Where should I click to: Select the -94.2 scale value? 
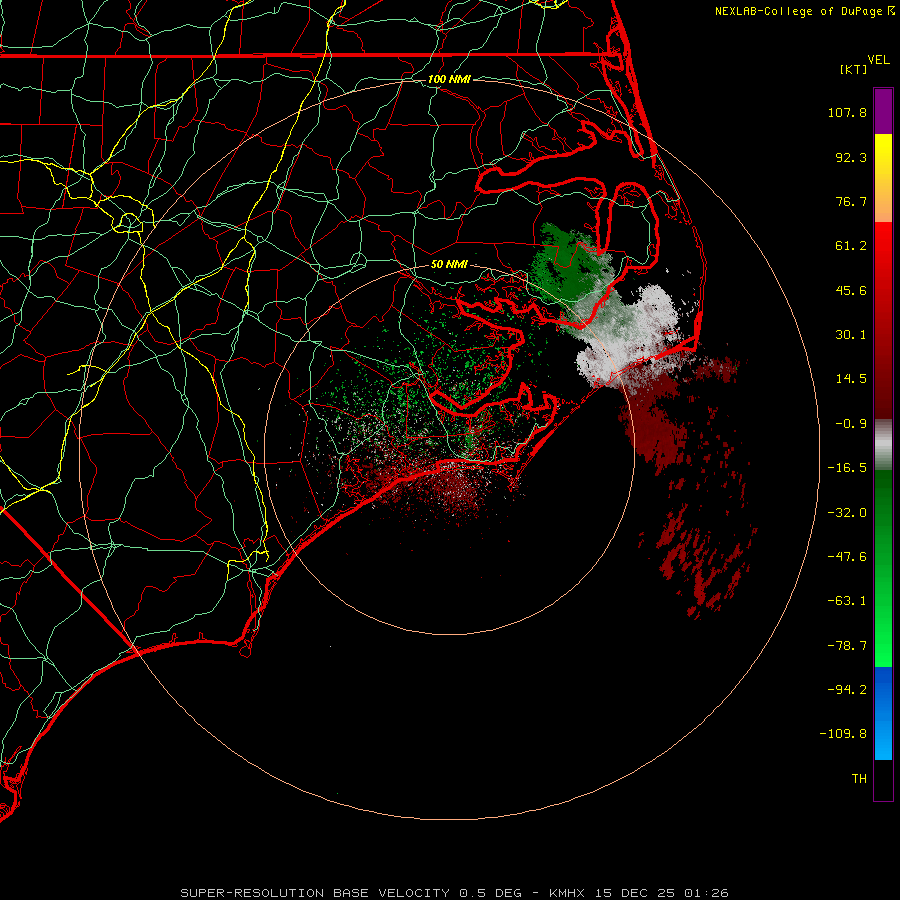(x=847, y=690)
